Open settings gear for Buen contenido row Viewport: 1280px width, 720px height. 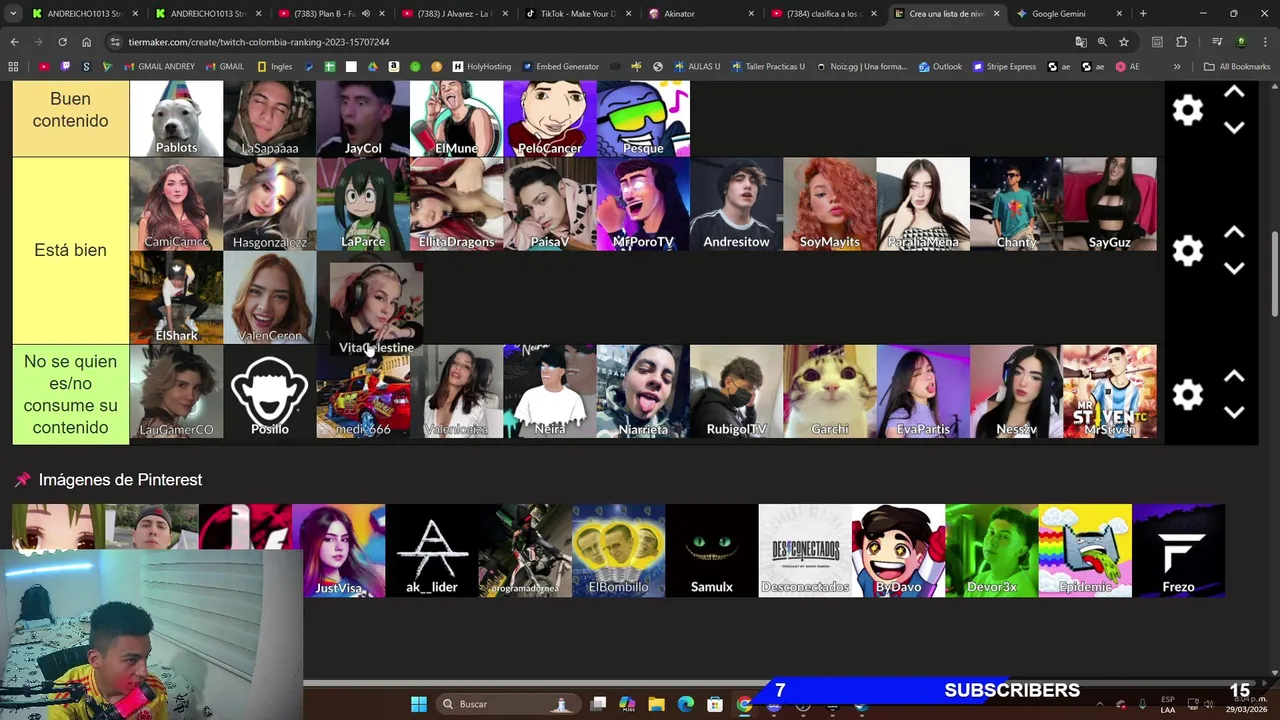(1187, 110)
